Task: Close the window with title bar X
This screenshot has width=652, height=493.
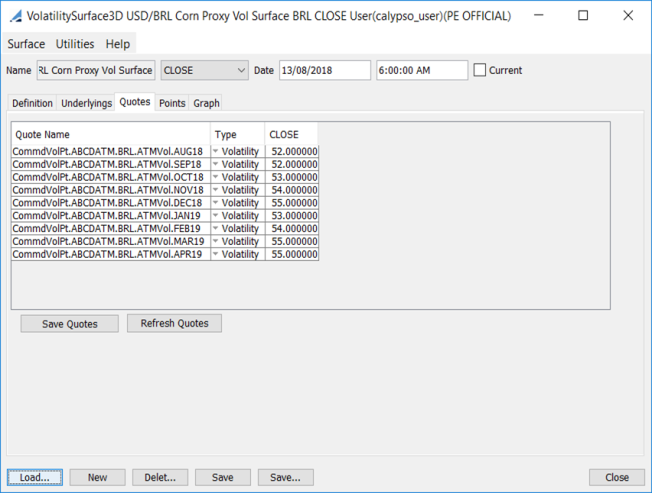Action: (x=628, y=15)
